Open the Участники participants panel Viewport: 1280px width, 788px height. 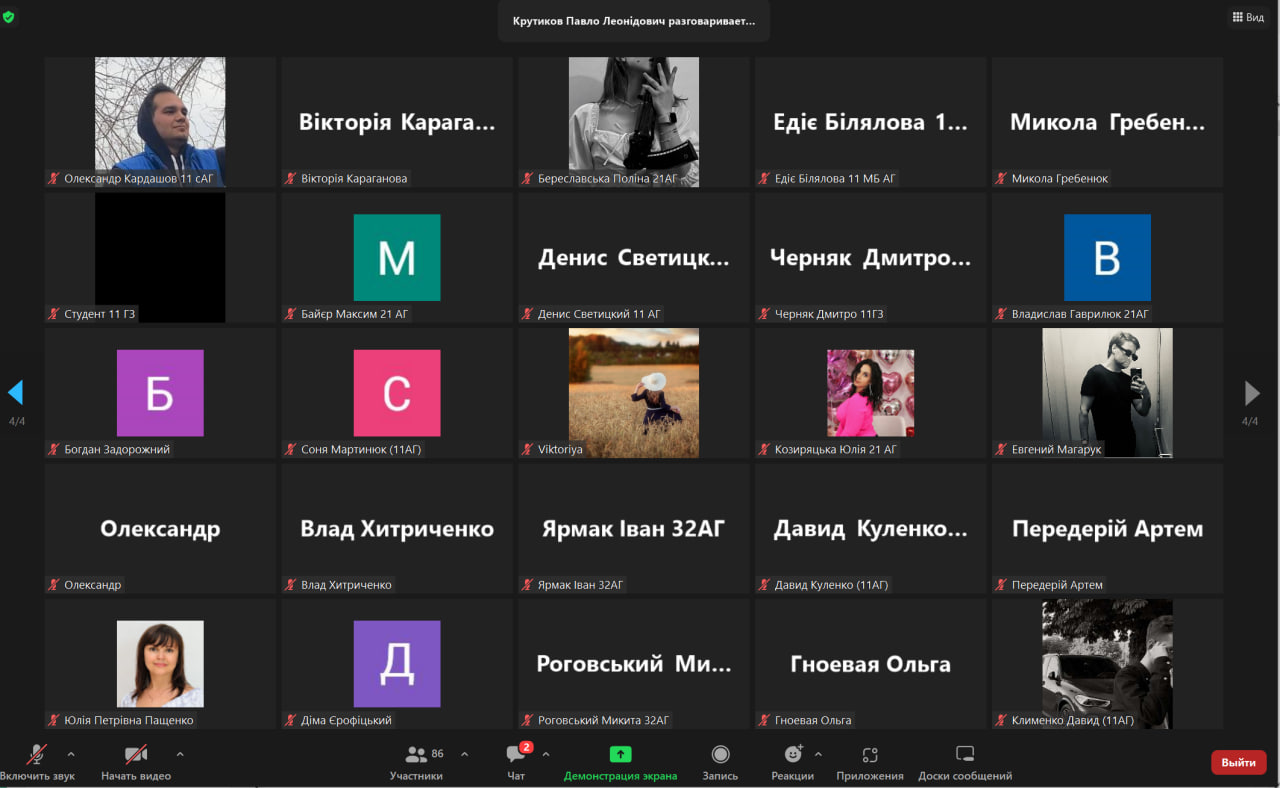pos(416,762)
